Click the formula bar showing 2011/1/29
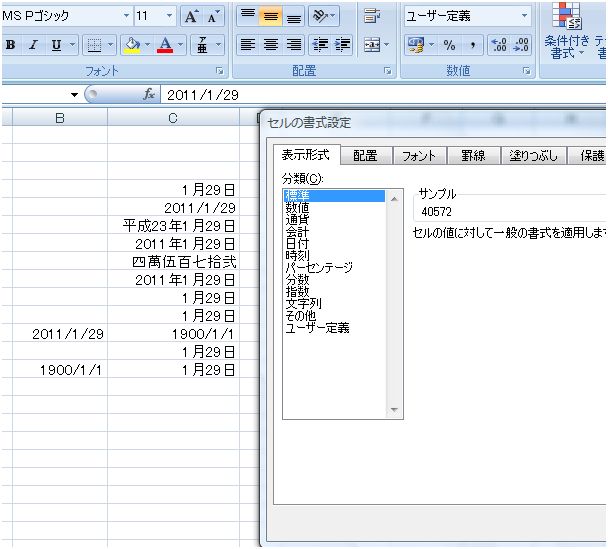Screen dimensions: 608x549 click(384, 95)
